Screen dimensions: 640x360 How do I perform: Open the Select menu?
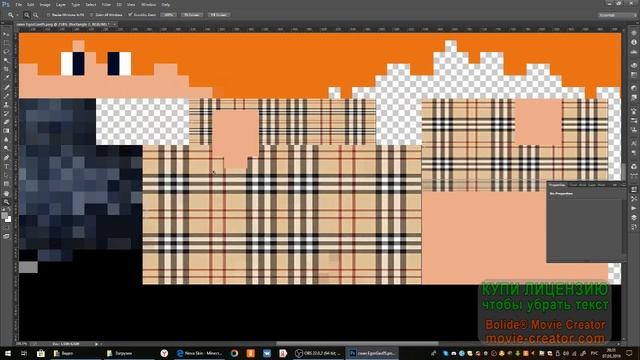tap(91, 4)
